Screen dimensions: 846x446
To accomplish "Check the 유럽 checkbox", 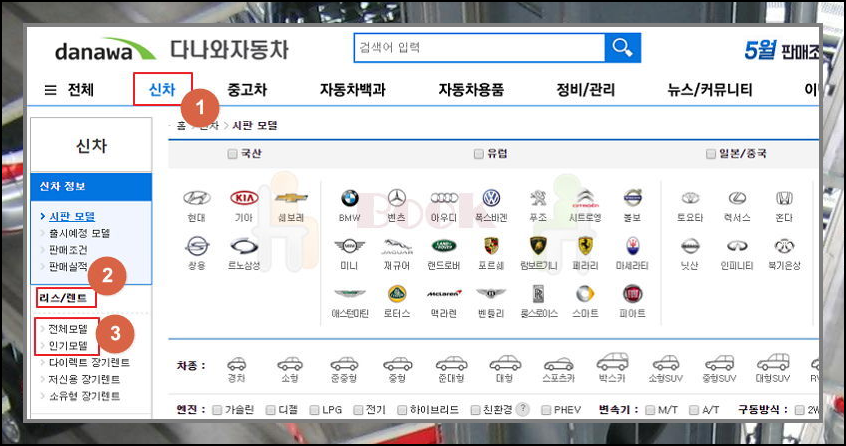I will point(478,154).
